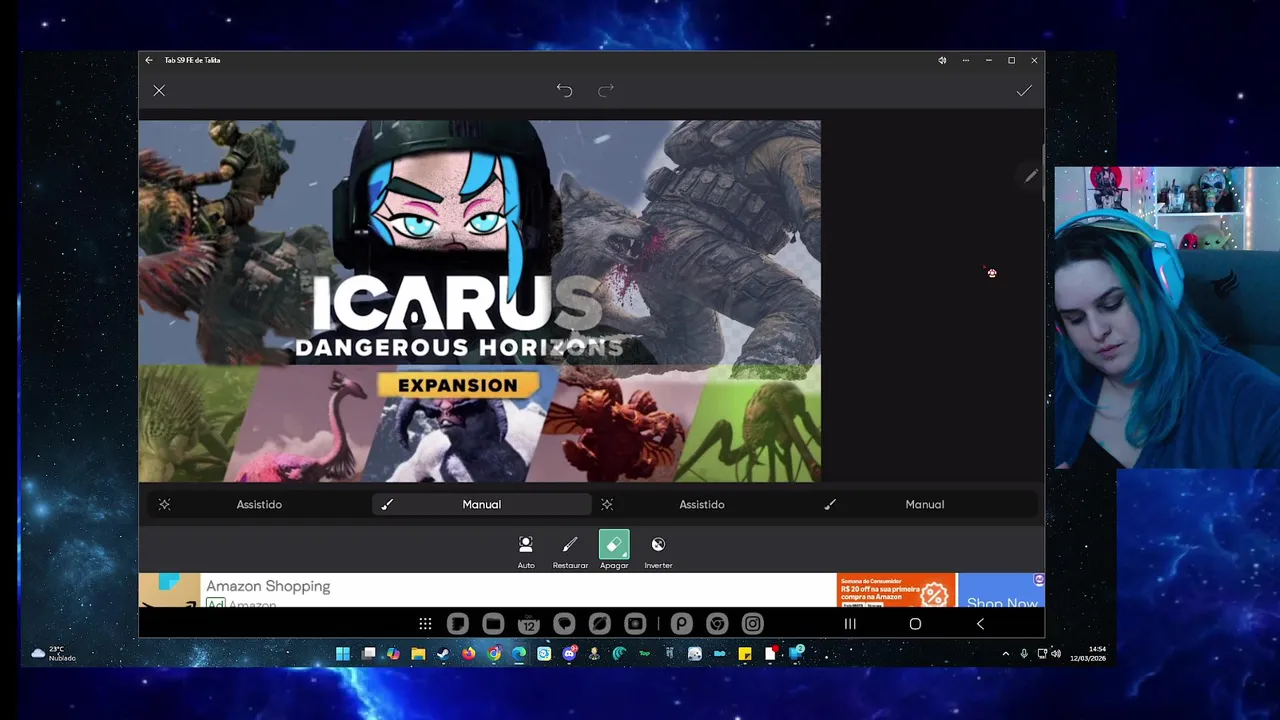Open Camera in the tablet dock
Screen dimensions: 1280x720
click(635, 624)
